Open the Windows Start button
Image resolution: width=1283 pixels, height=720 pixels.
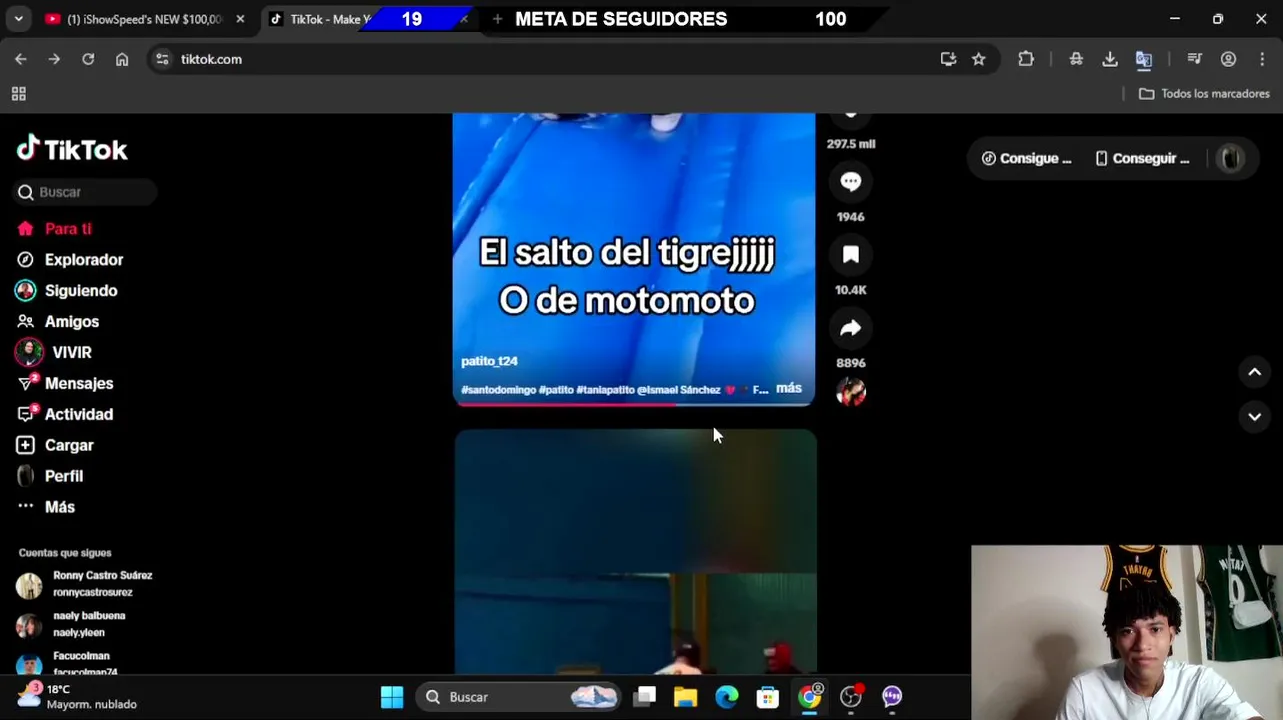(x=392, y=697)
